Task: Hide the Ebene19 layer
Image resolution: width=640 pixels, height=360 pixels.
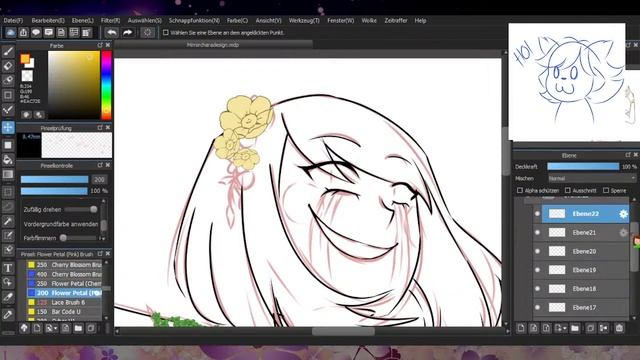Action: (538, 270)
